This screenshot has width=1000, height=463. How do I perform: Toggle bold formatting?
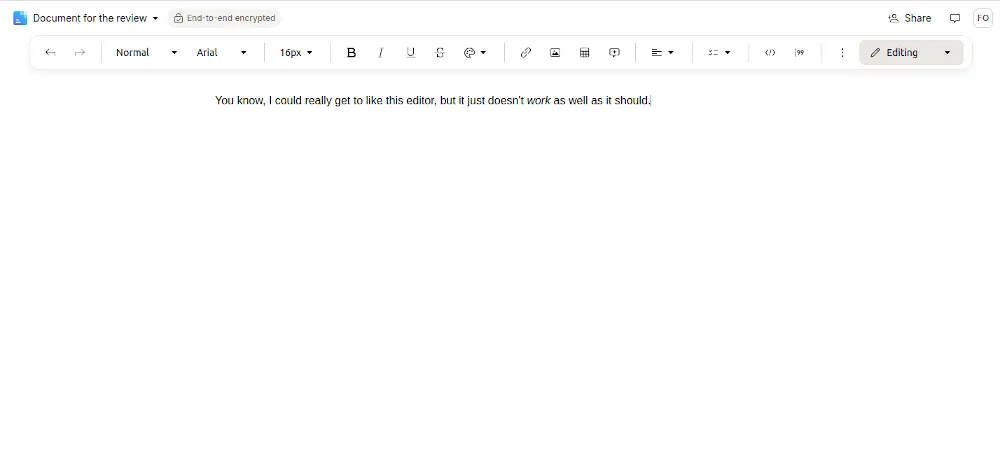(x=351, y=53)
